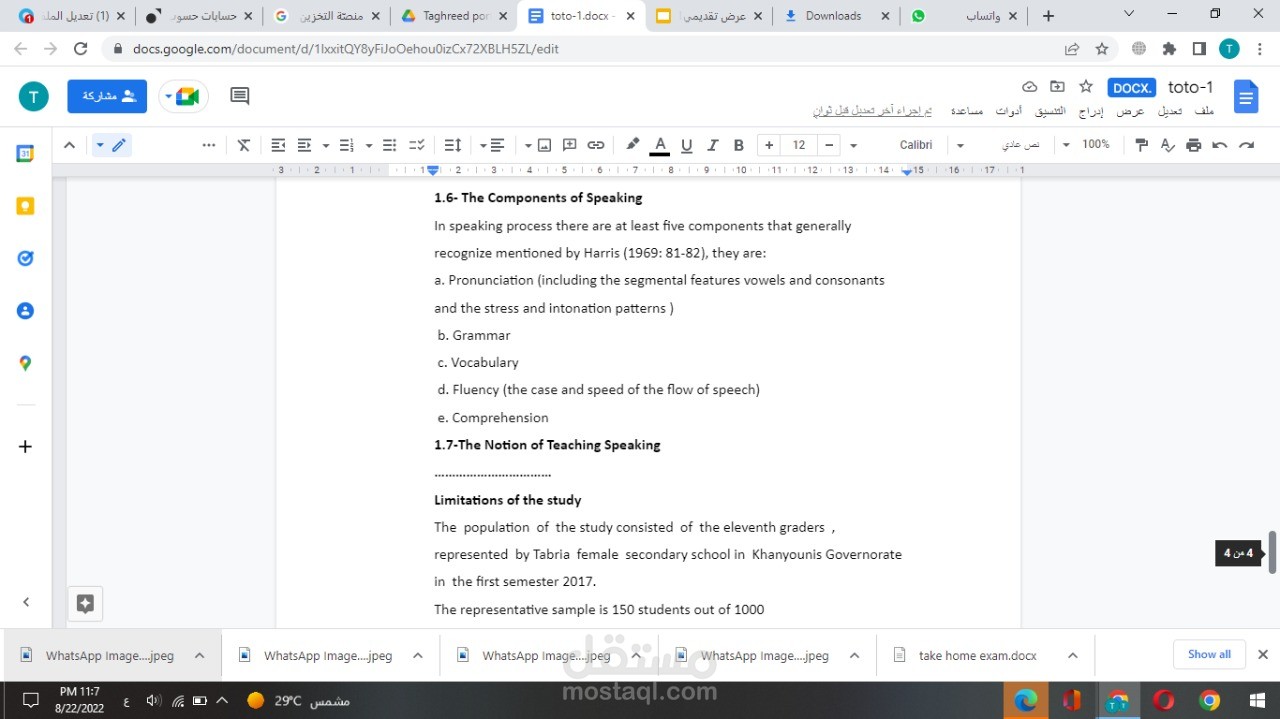The width and height of the screenshot is (1280, 719).
Task: Hide the side panel with the chevron
Action: click(26, 602)
